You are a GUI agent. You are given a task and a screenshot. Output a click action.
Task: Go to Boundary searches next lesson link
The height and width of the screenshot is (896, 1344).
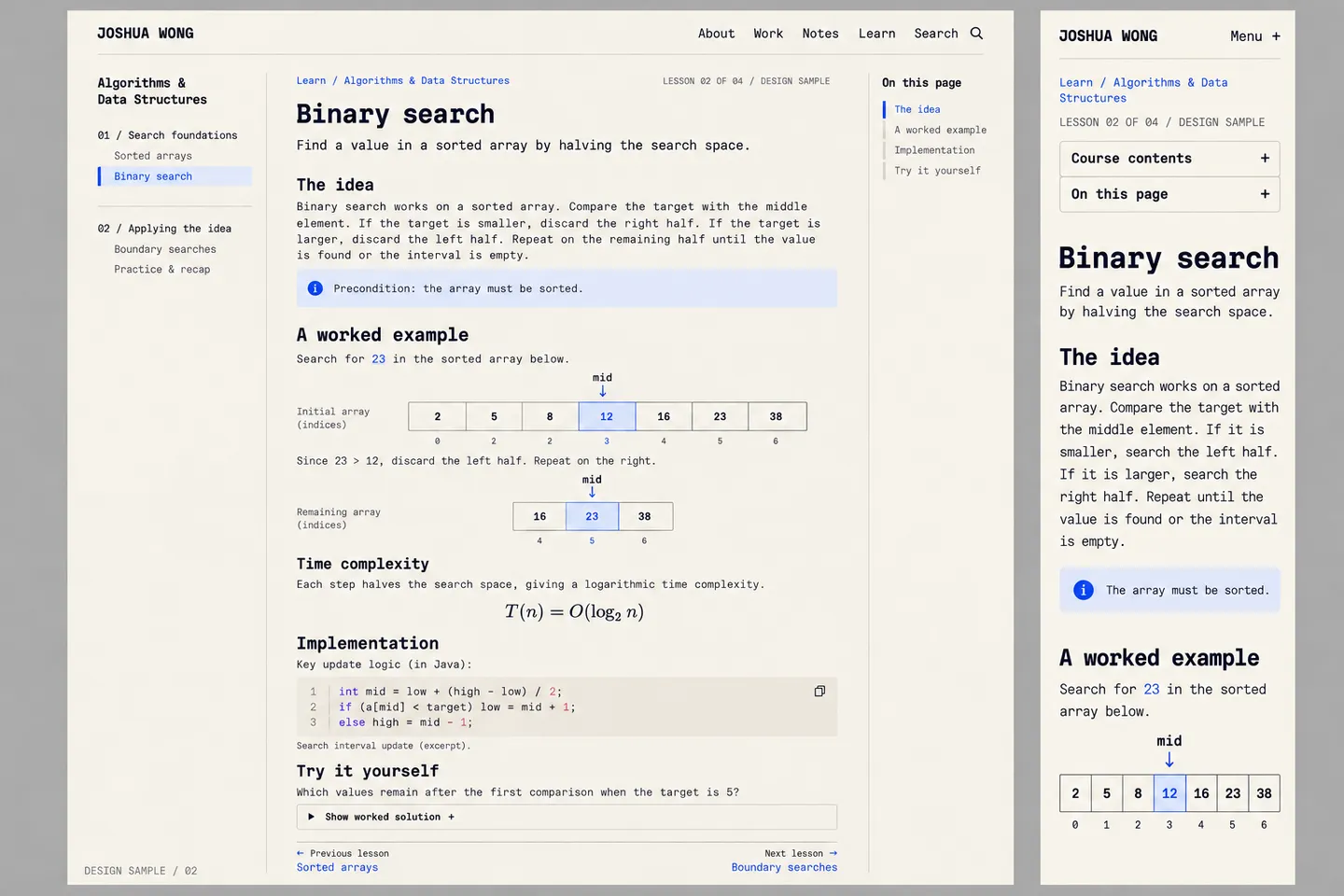(x=784, y=867)
